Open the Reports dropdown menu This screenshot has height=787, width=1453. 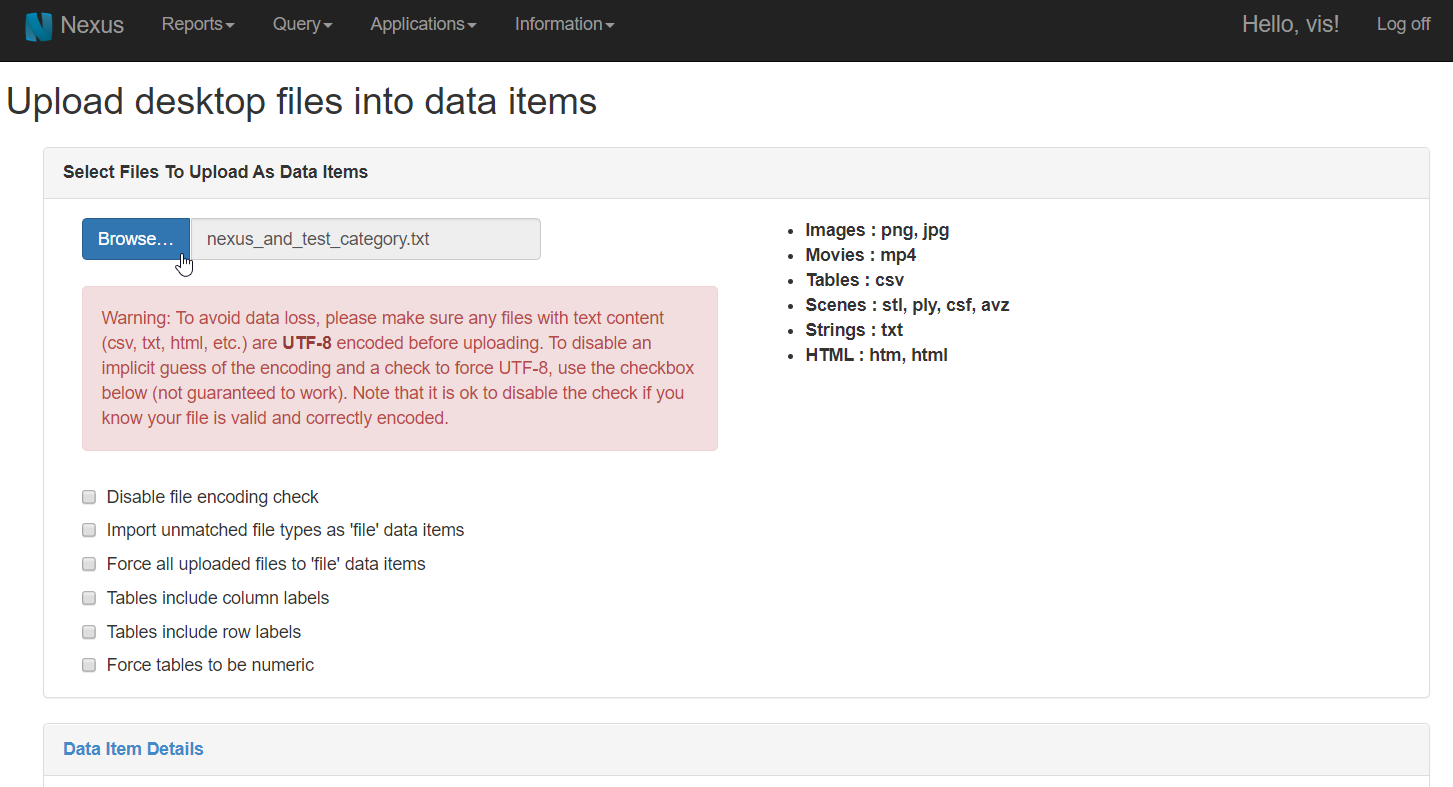tap(198, 24)
